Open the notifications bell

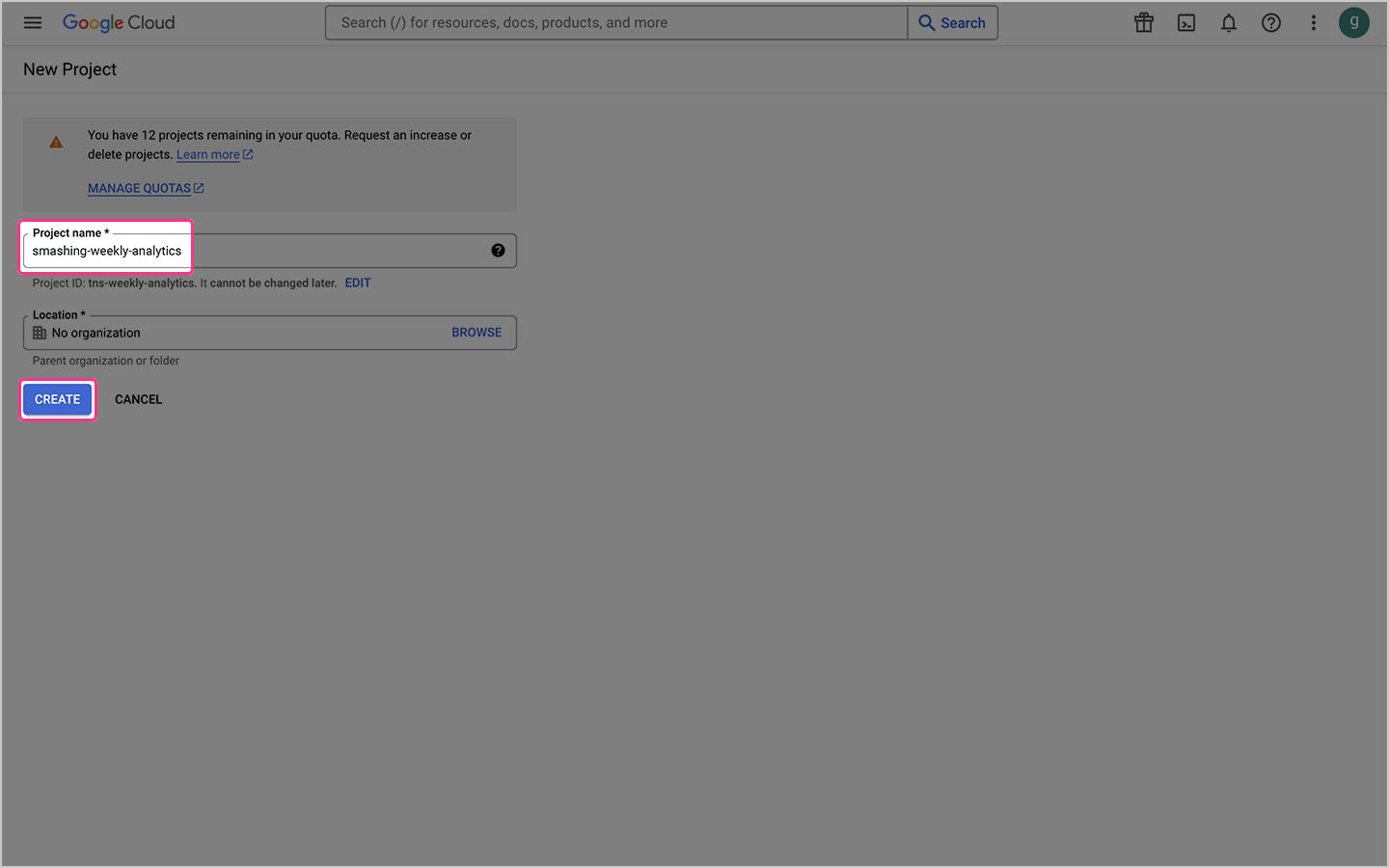pos(1229,22)
